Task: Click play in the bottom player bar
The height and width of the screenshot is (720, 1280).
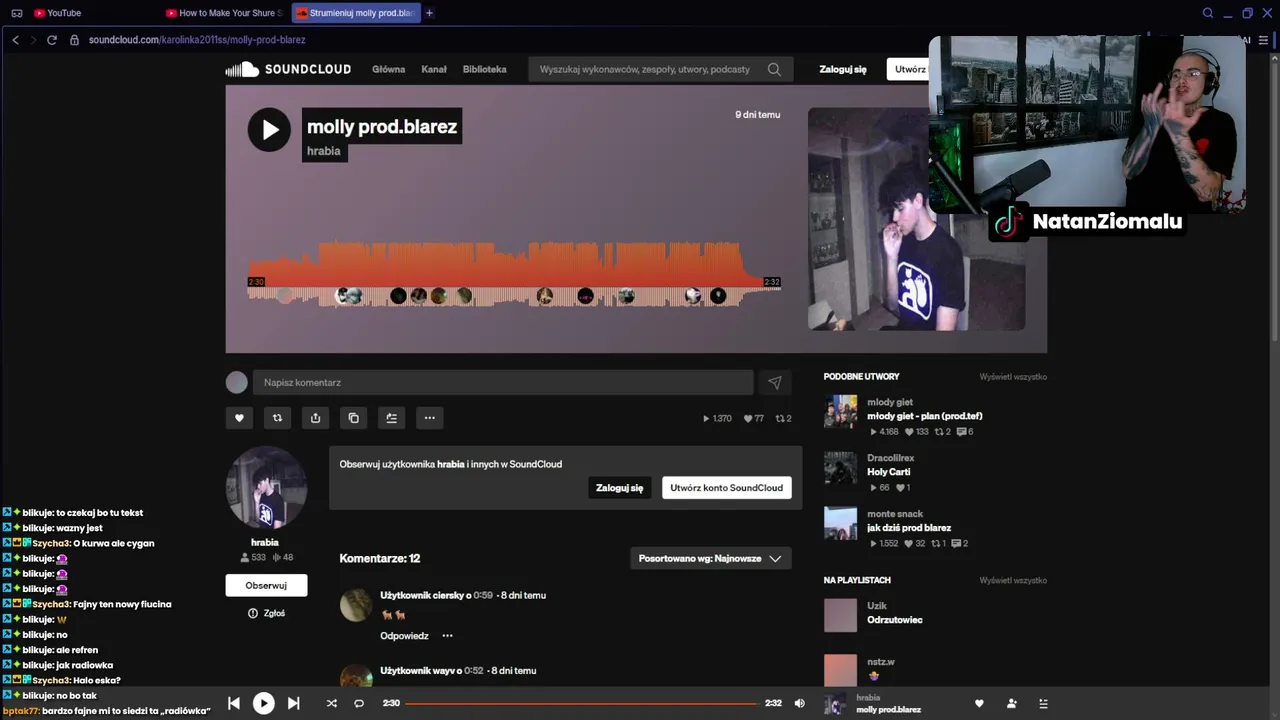Action: pyautogui.click(x=264, y=703)
